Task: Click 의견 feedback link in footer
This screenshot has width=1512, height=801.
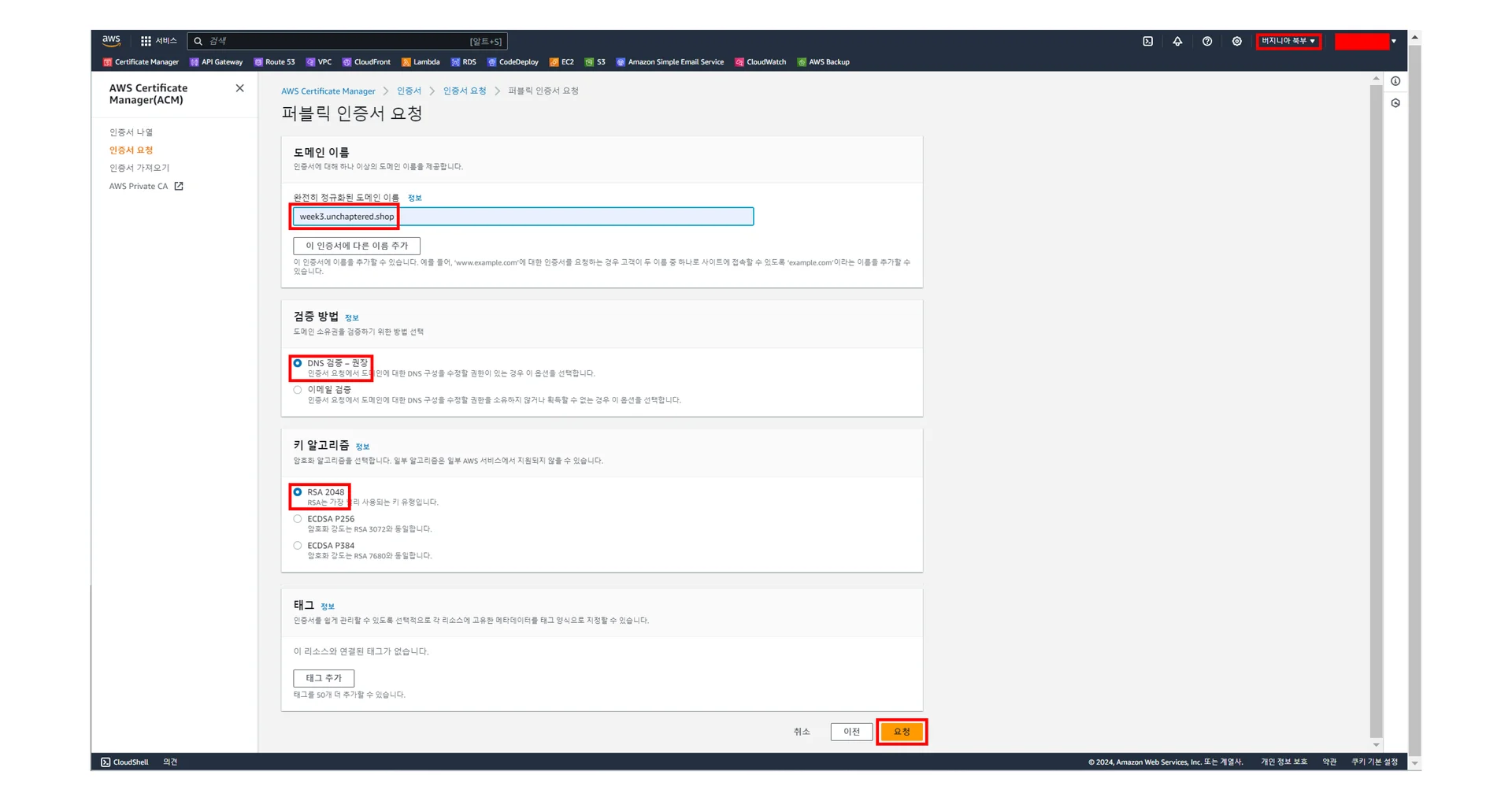Action: (170, 762)
